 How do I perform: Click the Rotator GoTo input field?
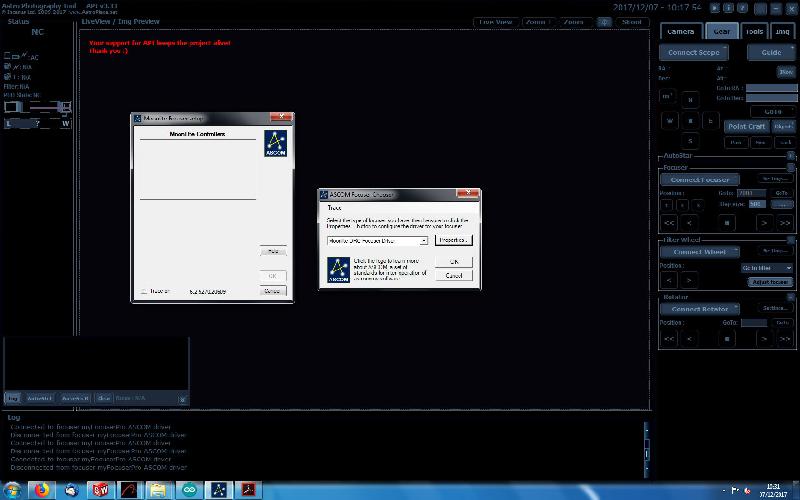coord(754,322)
